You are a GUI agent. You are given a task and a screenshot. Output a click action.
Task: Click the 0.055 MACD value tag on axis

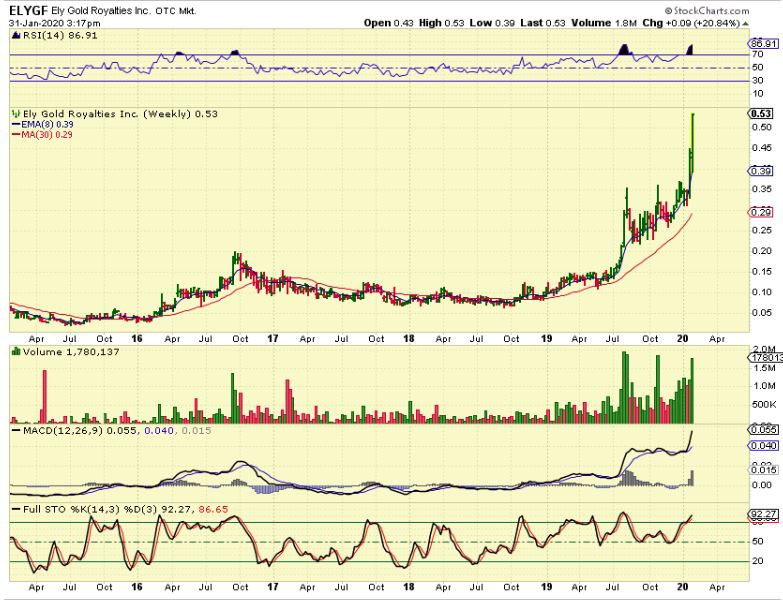click(x=764, y=430)
